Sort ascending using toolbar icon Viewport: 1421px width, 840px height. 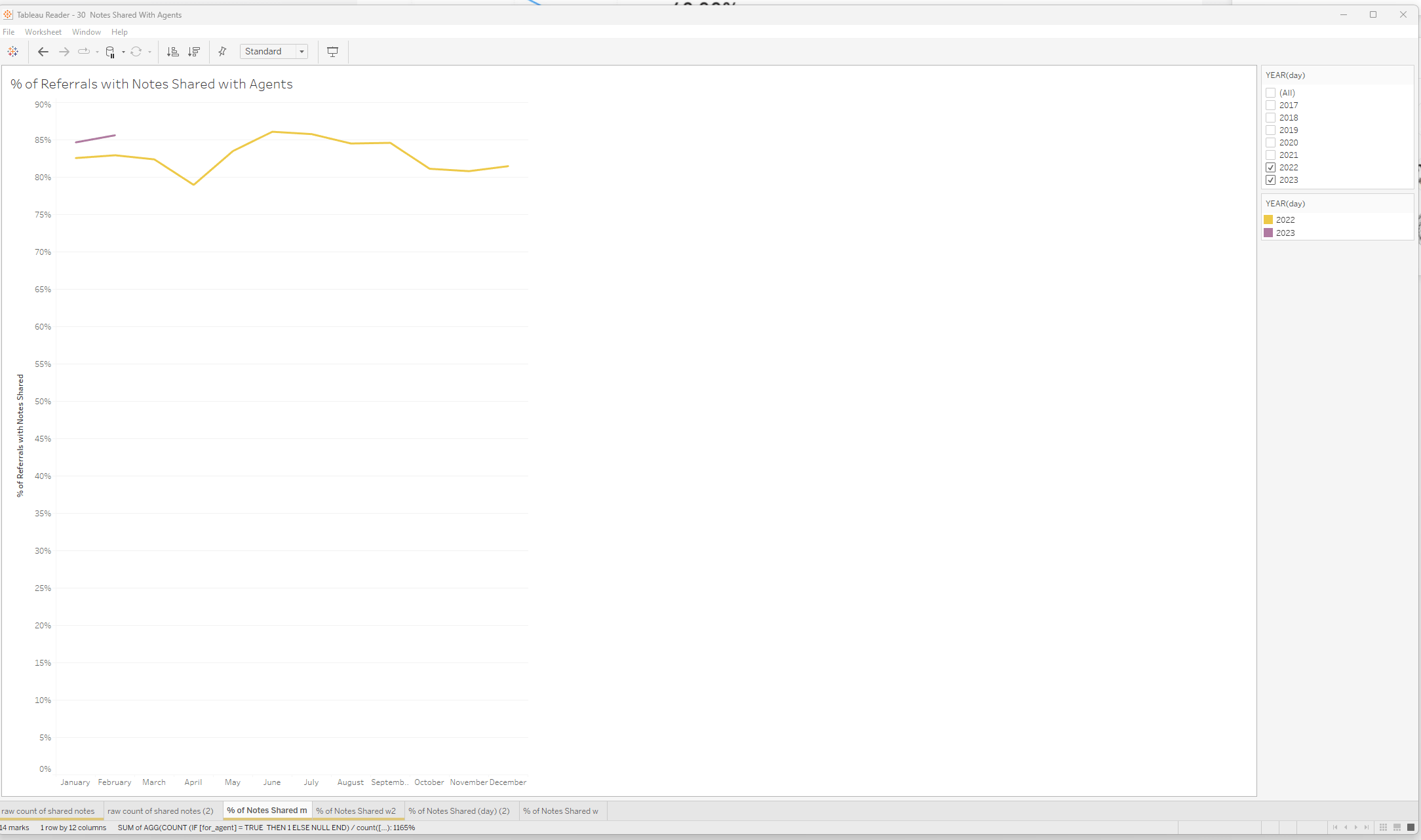pyautogui.click(x=173, y=52)
